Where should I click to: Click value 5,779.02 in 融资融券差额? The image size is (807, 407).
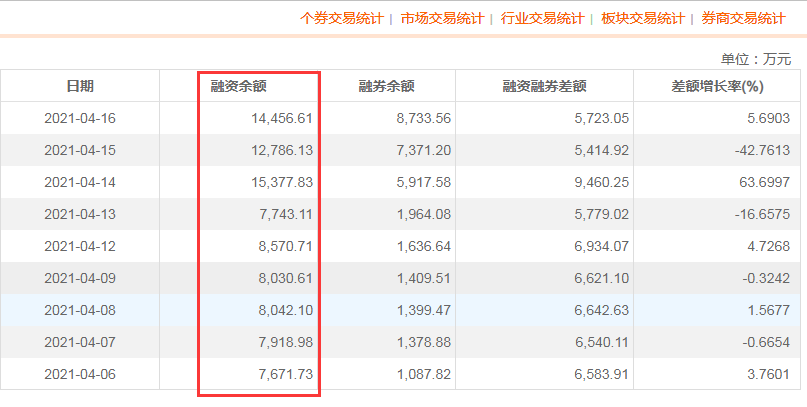click(602, 214)
